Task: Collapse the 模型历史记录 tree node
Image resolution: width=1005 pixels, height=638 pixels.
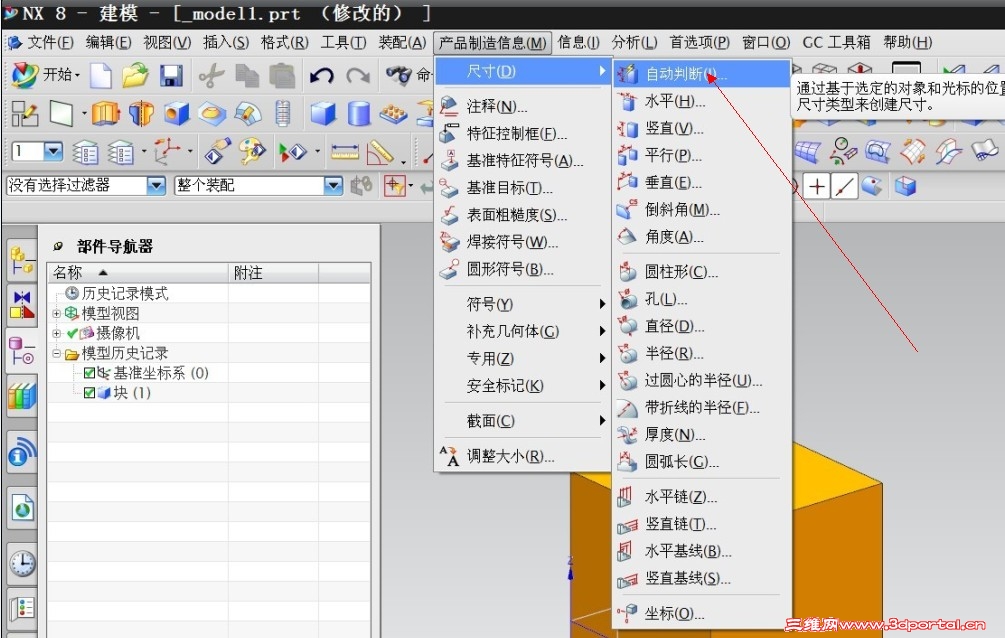Action: click(x=56, y=353)
